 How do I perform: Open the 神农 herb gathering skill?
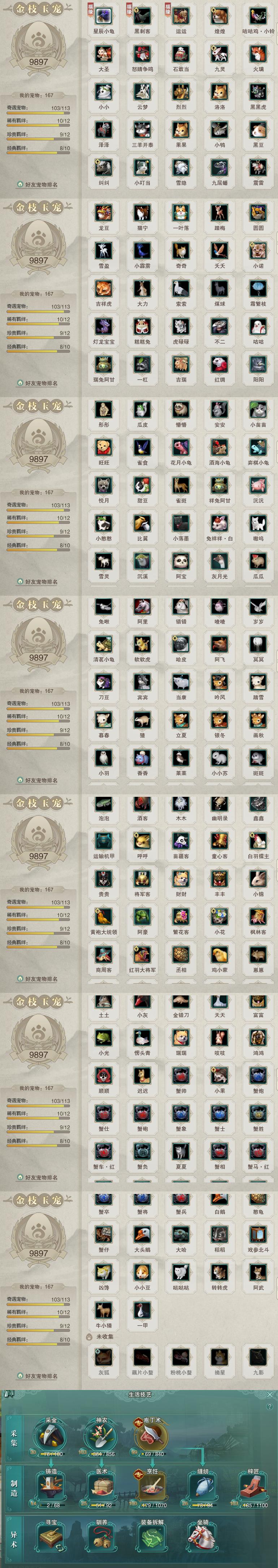pyautogui.click(x=101, y=1438)
